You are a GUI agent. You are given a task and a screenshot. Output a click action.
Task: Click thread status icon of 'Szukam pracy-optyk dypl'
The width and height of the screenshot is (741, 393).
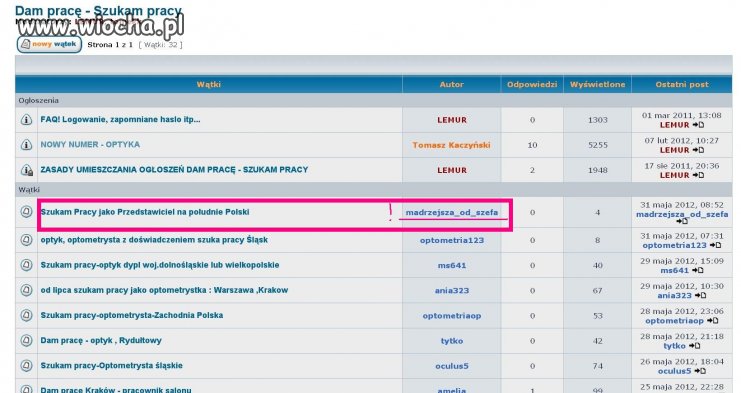[26, 265]
